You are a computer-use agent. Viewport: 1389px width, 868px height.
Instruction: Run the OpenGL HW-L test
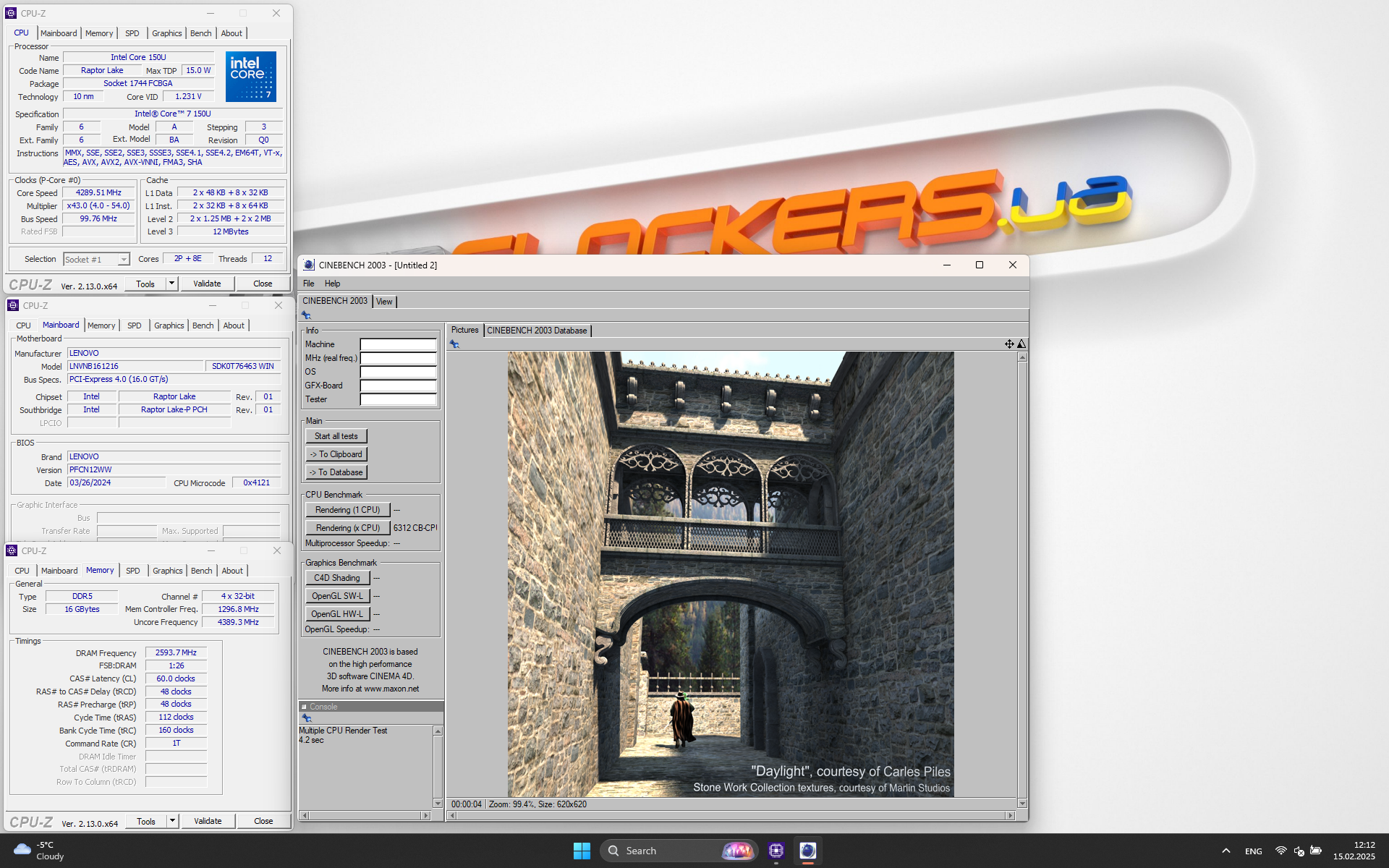[x=337, y=614]
